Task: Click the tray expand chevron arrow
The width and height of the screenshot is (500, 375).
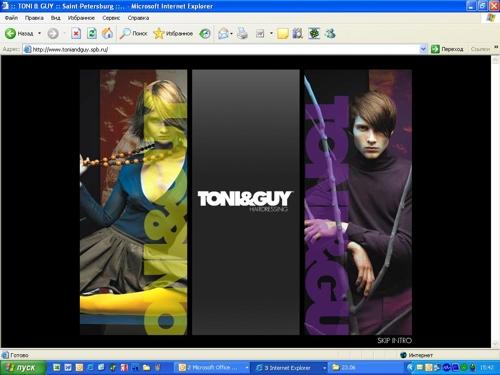Action: point(410,368)
